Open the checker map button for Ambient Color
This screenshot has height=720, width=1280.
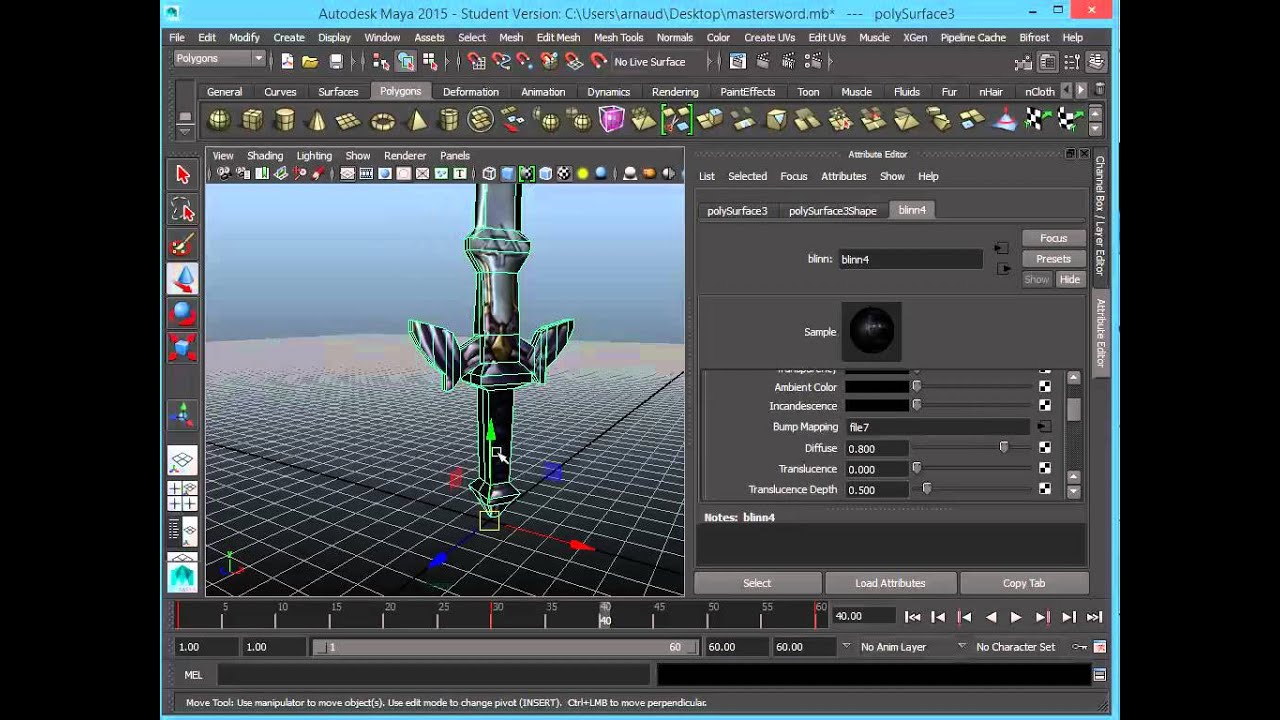coord(1044,387)
